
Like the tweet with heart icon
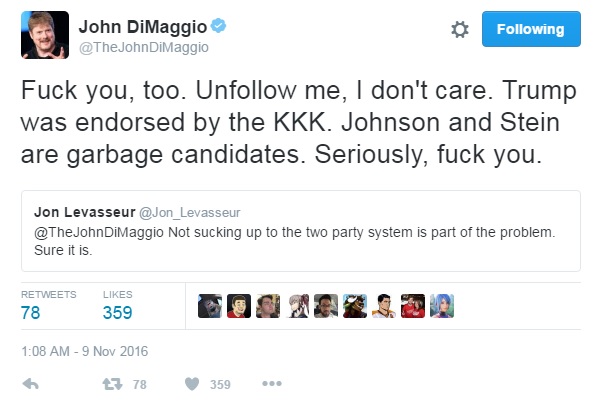point(192,384)
